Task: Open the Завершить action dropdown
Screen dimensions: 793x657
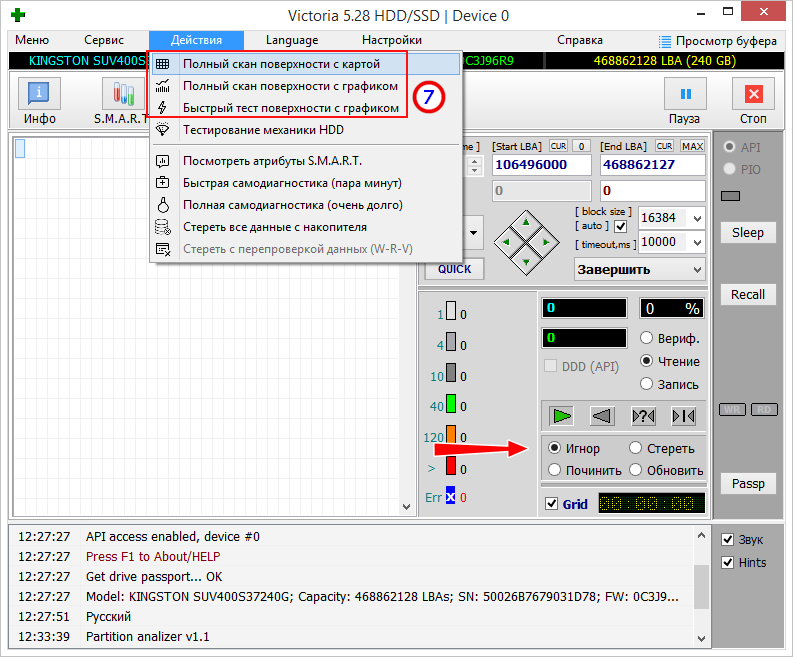Action: point(697,270)
